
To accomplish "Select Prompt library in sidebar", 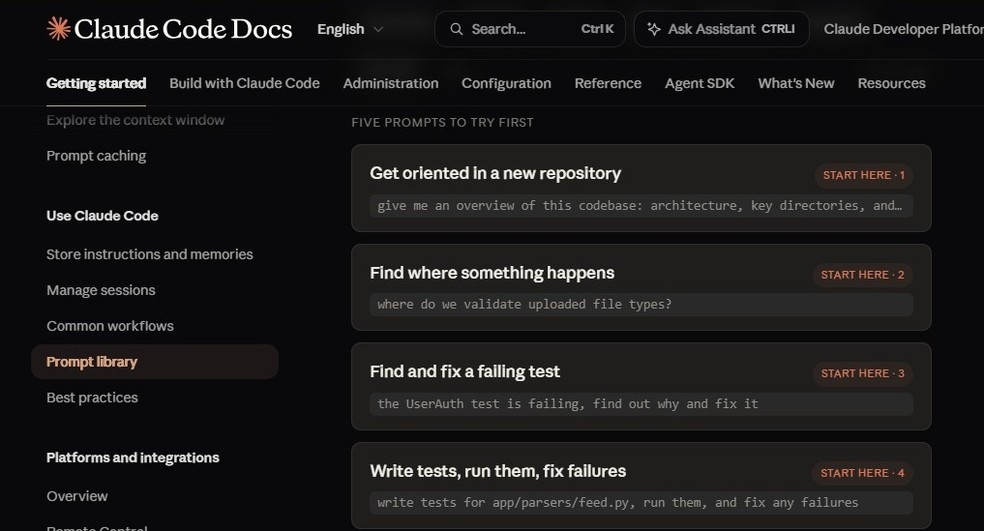I will (154, 362).
